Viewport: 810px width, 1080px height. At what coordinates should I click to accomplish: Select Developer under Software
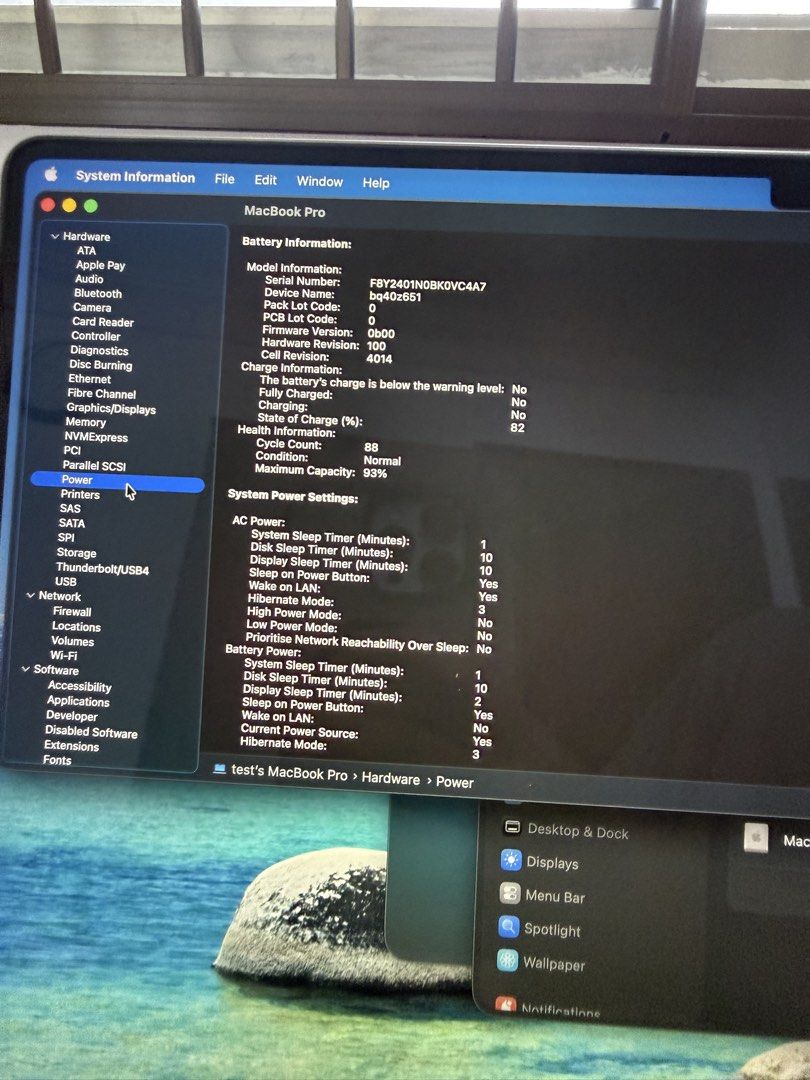coord(72,716)
